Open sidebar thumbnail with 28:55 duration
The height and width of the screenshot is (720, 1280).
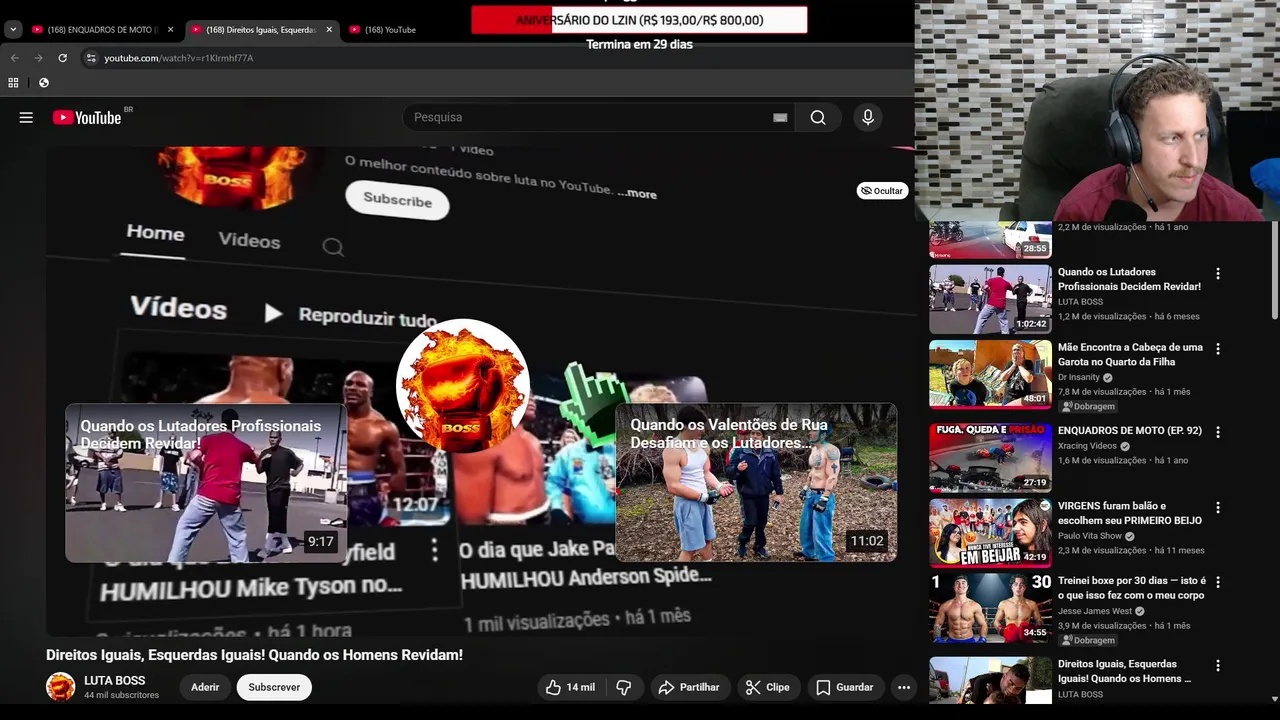[990, 239]
